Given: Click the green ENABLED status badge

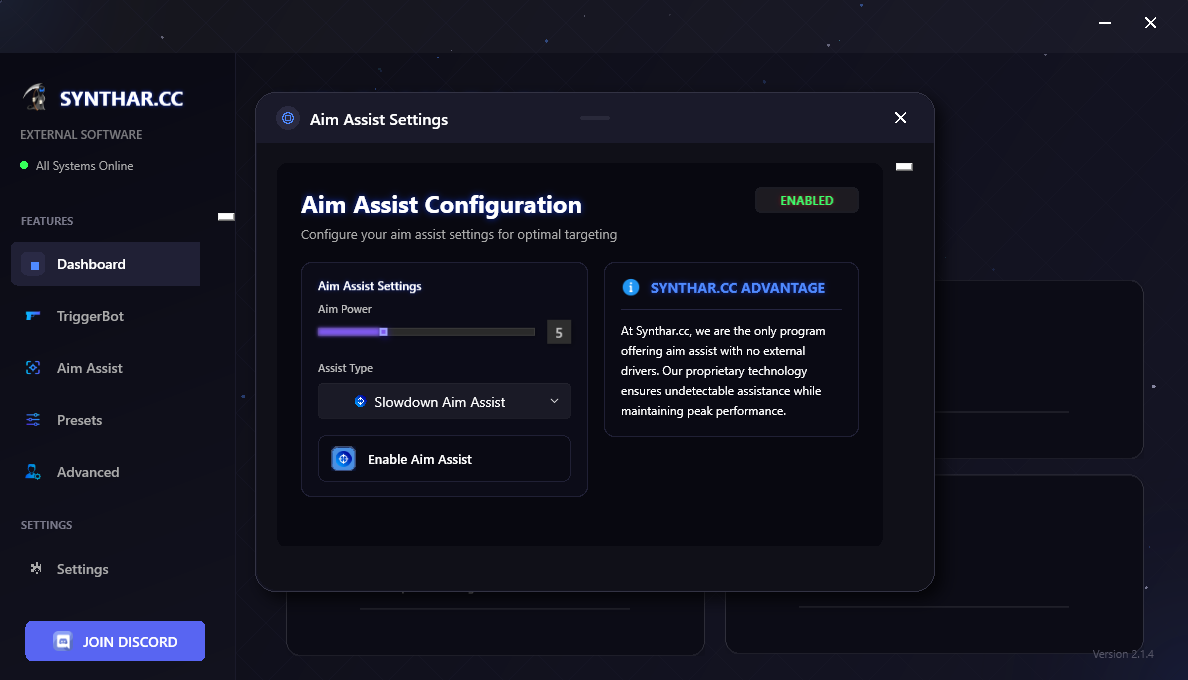Looking at the screenshot, I should (x=806, y=200).
